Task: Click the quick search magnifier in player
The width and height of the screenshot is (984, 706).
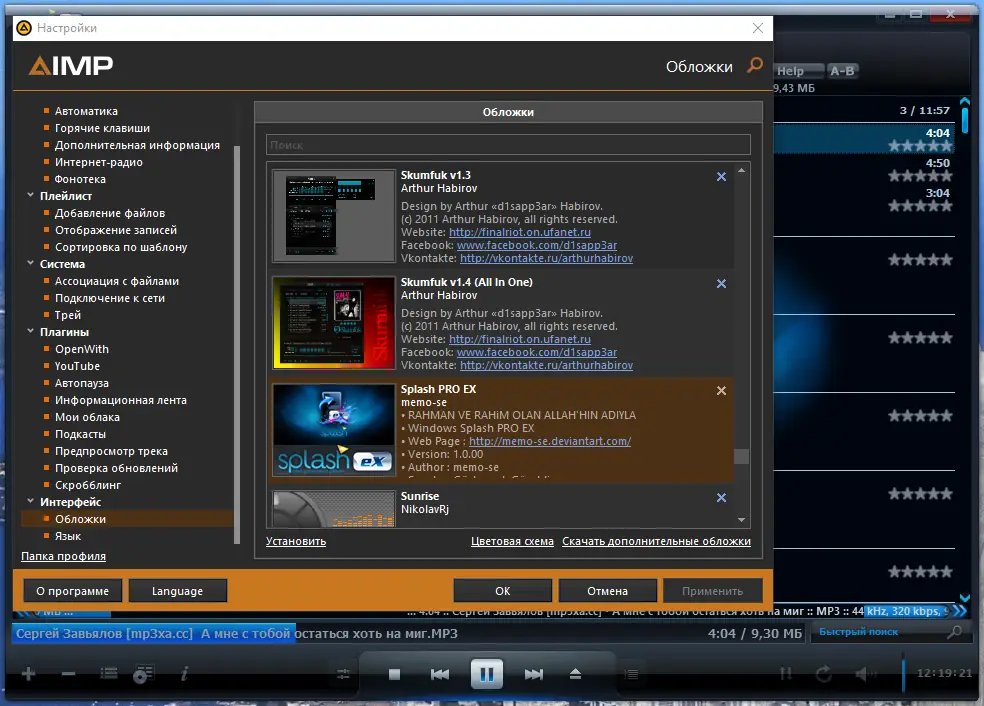Action: (954, 632)
